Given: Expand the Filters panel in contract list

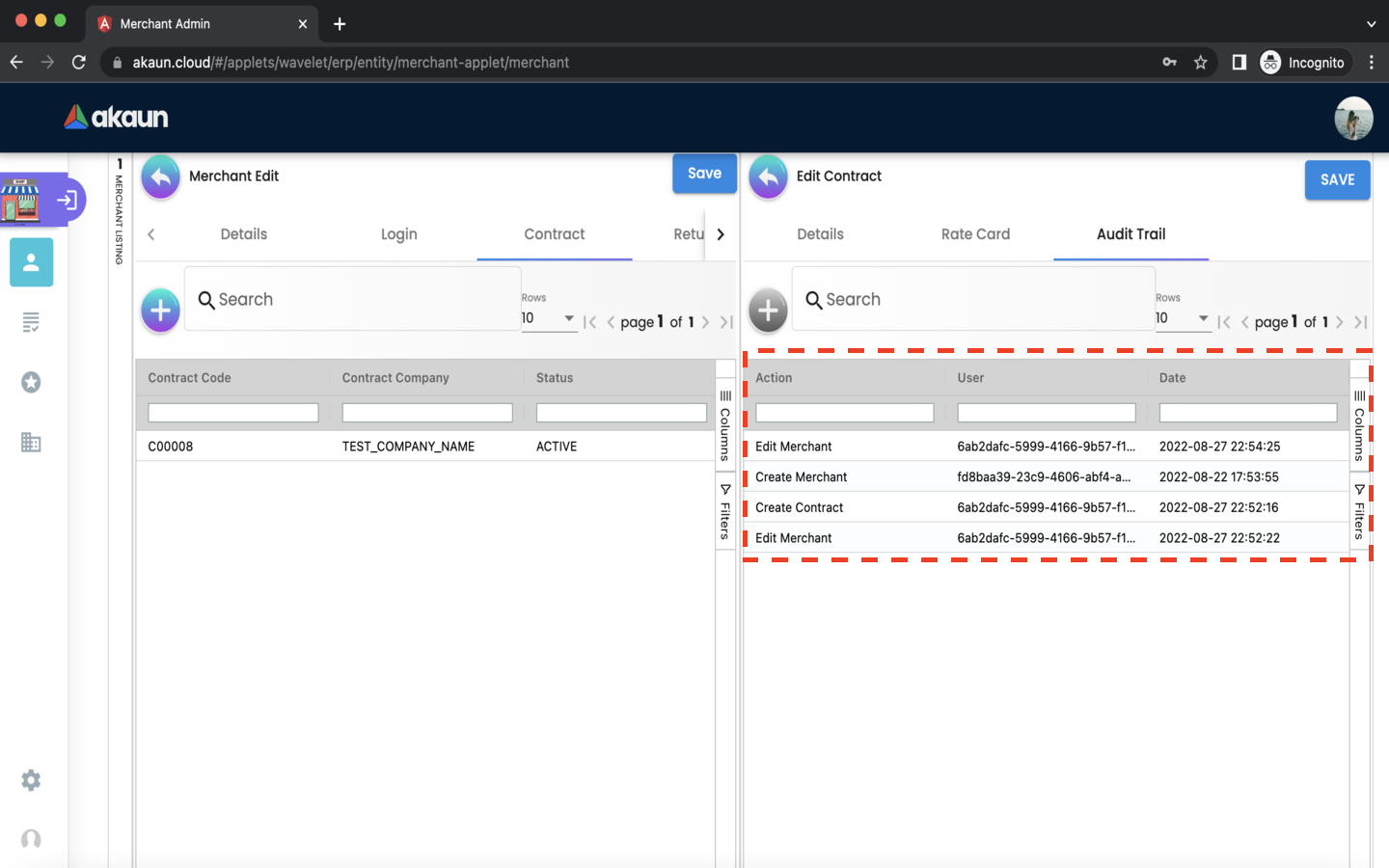Looking at the screenshot, I should pyautogui.click(x=725, y=512).
